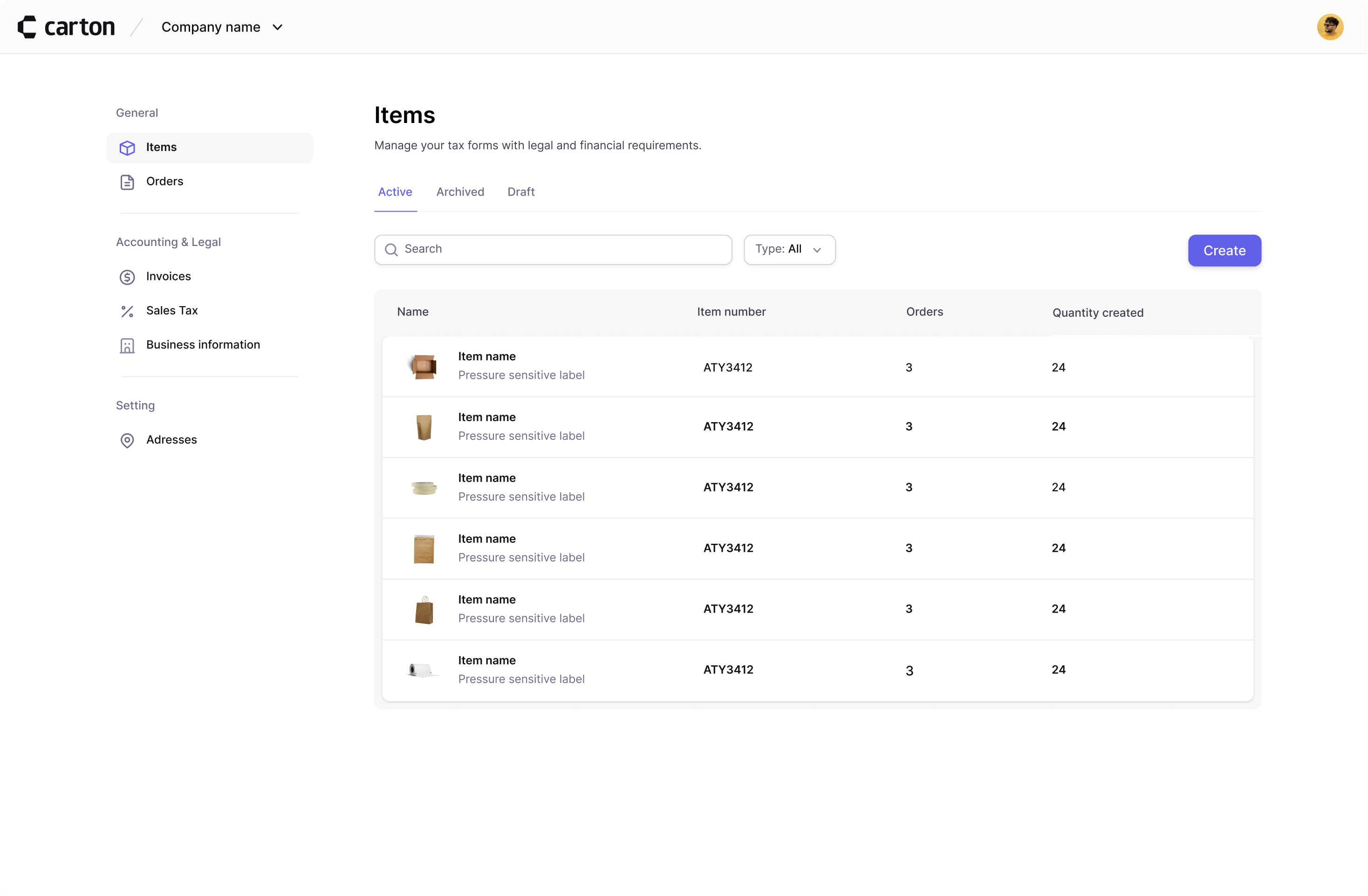Select the Active tab
1368x896 pixels.
coord(395,192)
